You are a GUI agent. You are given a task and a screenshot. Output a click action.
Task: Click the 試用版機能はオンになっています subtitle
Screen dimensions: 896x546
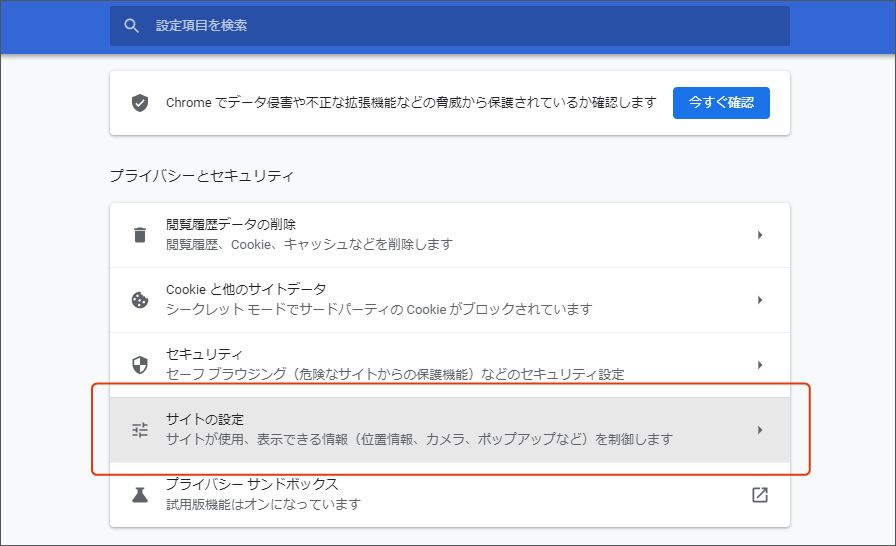pos(263,504)
